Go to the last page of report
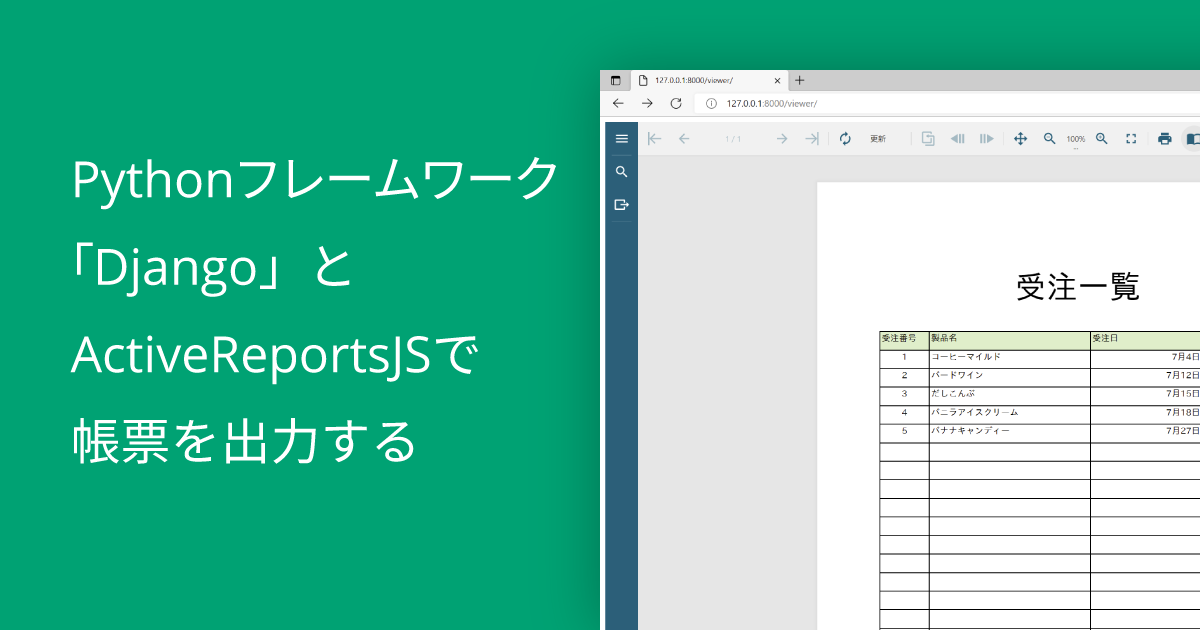This screenshot has width=1200, height=630. pyautogui.click(x=812, y=139)
